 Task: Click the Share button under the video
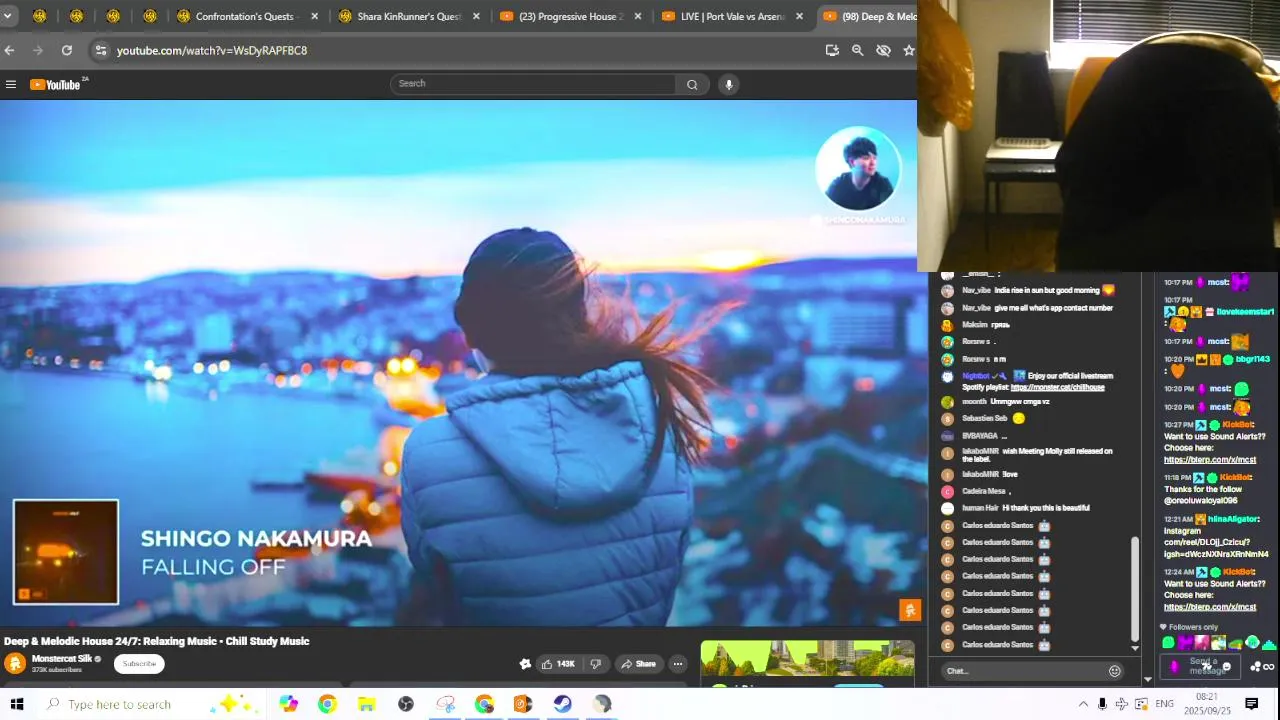tap(638, 664)
